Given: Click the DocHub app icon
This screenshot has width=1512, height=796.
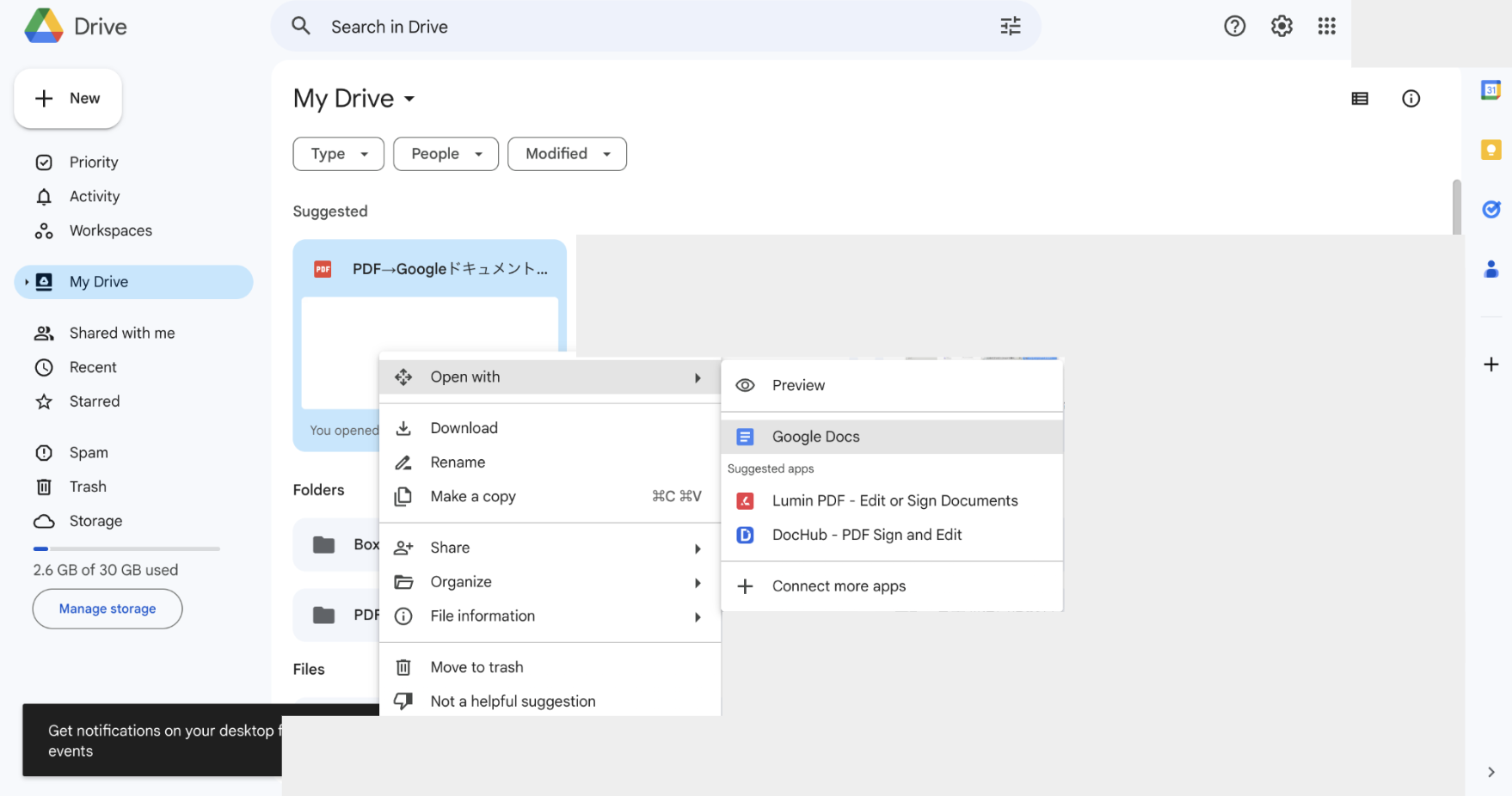Looking at the screenshot, I should pos(745,535).
